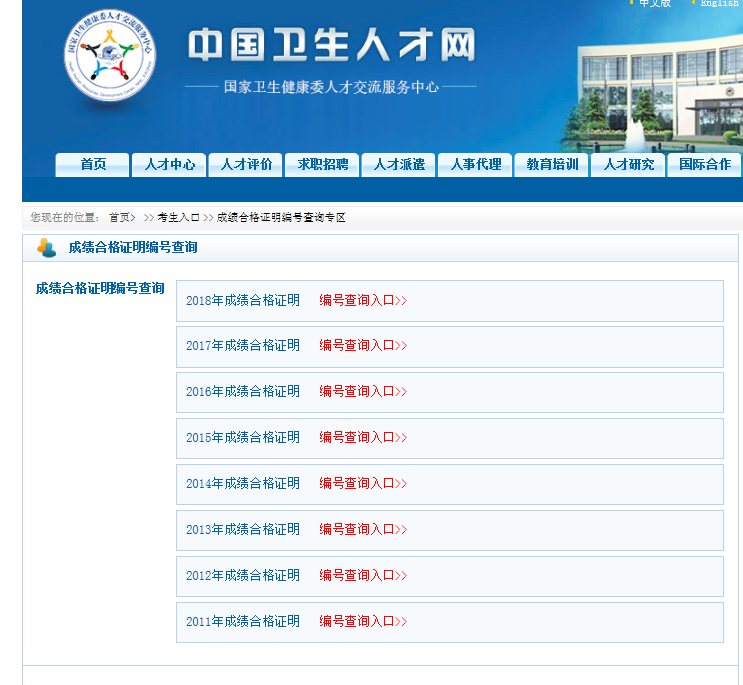The width and height of the screenshot is (743, 685).
Task: Open the 国际合作 navigation tab
Action: 705,164
